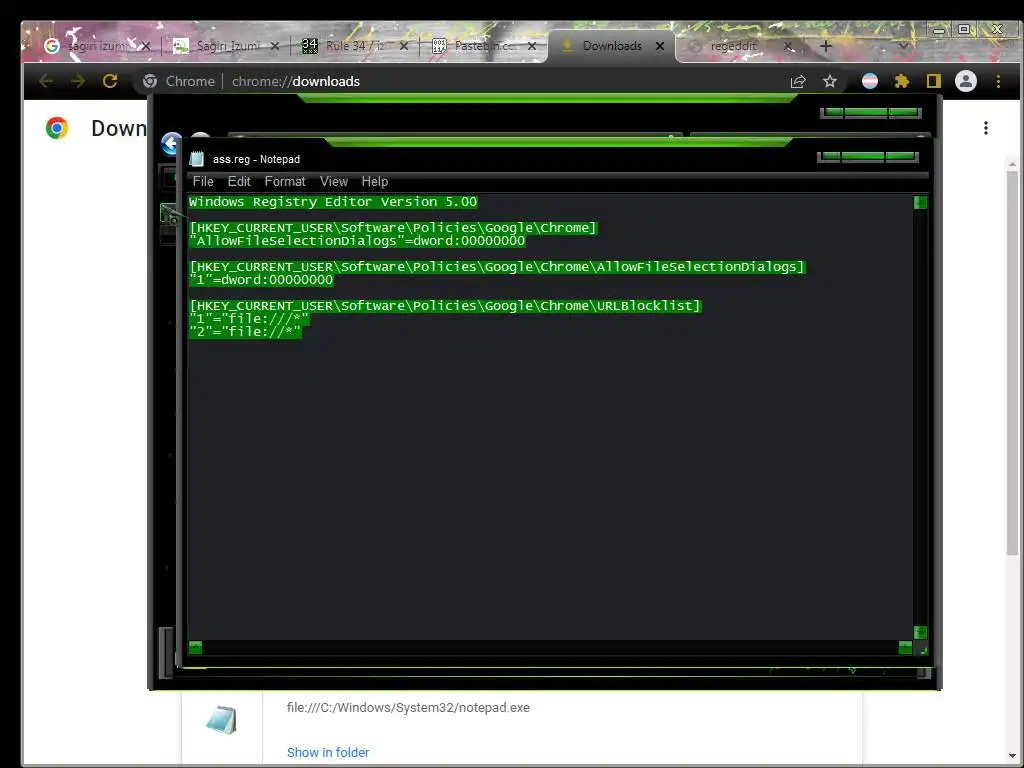Reload the downloads page
1024x768 pixels.
110,81
